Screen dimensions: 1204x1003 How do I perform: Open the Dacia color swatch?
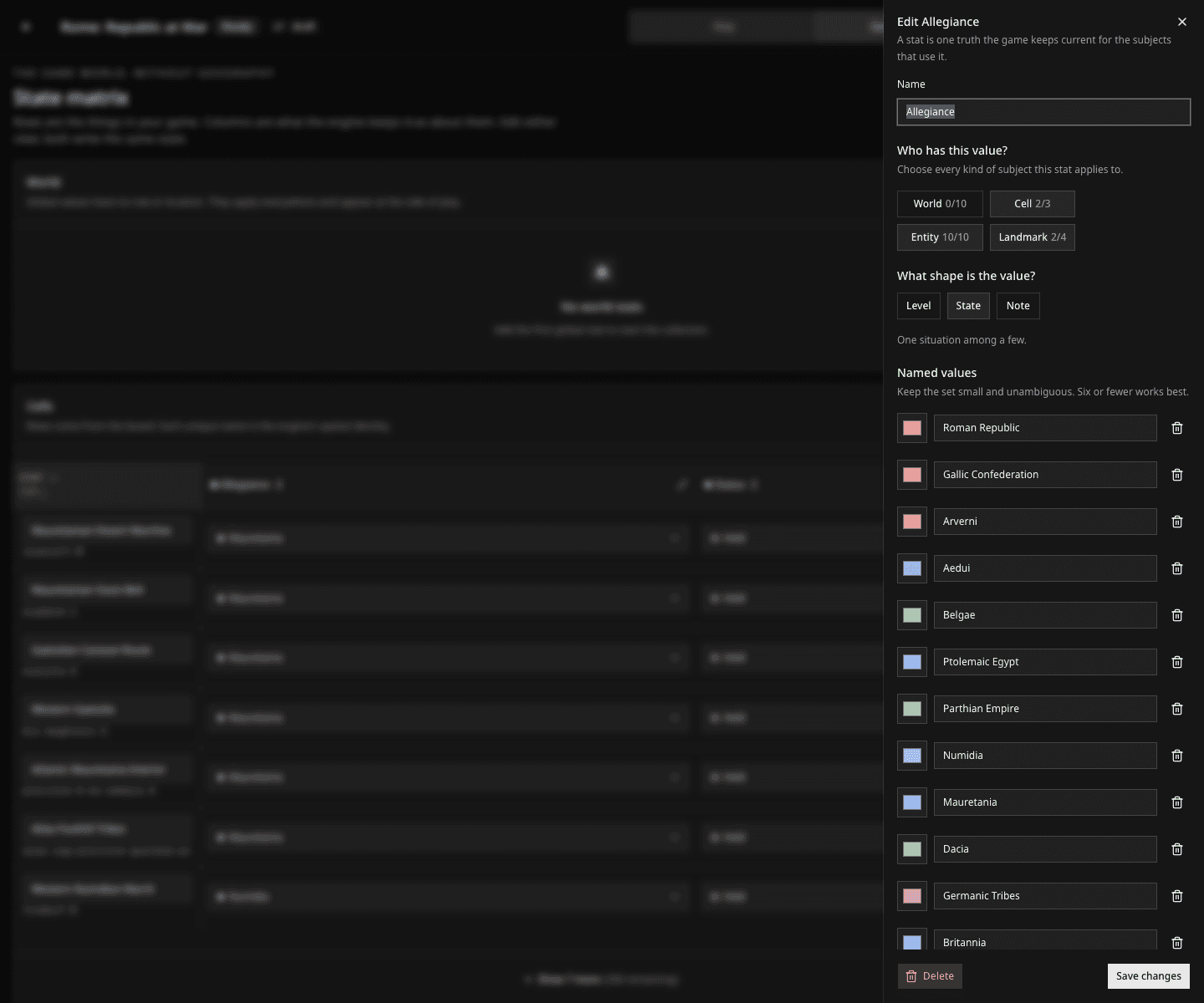click(x=912, y=849)
